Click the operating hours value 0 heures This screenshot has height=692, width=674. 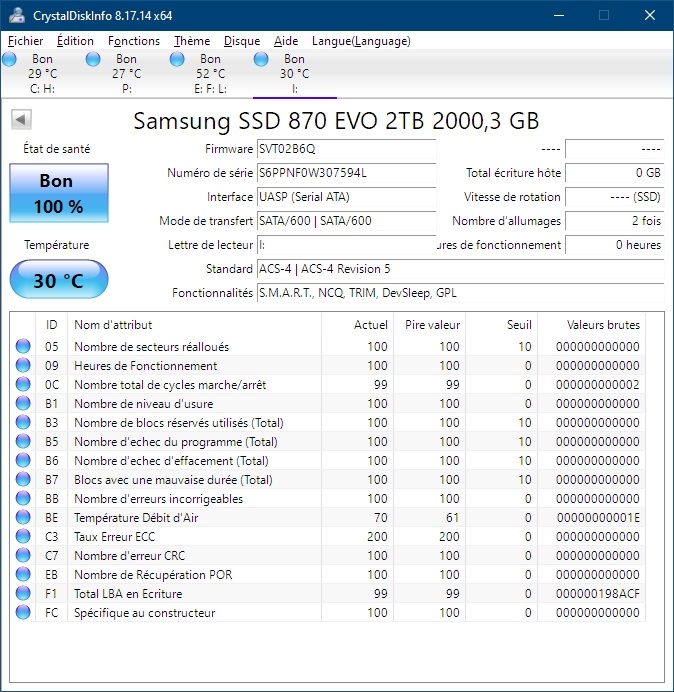click(x=614, y=244)
